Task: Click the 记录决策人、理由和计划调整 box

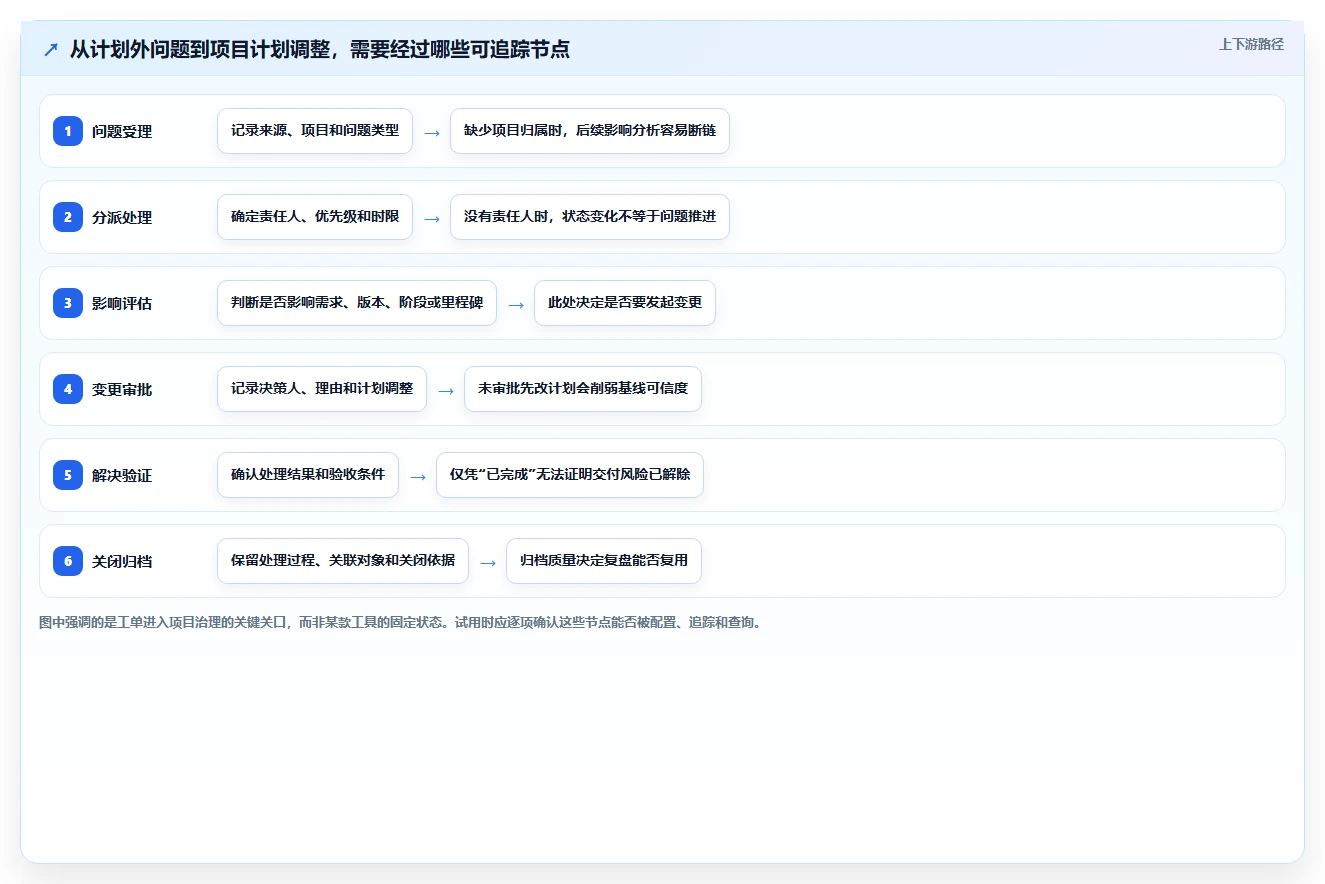Action: point(322,389)
